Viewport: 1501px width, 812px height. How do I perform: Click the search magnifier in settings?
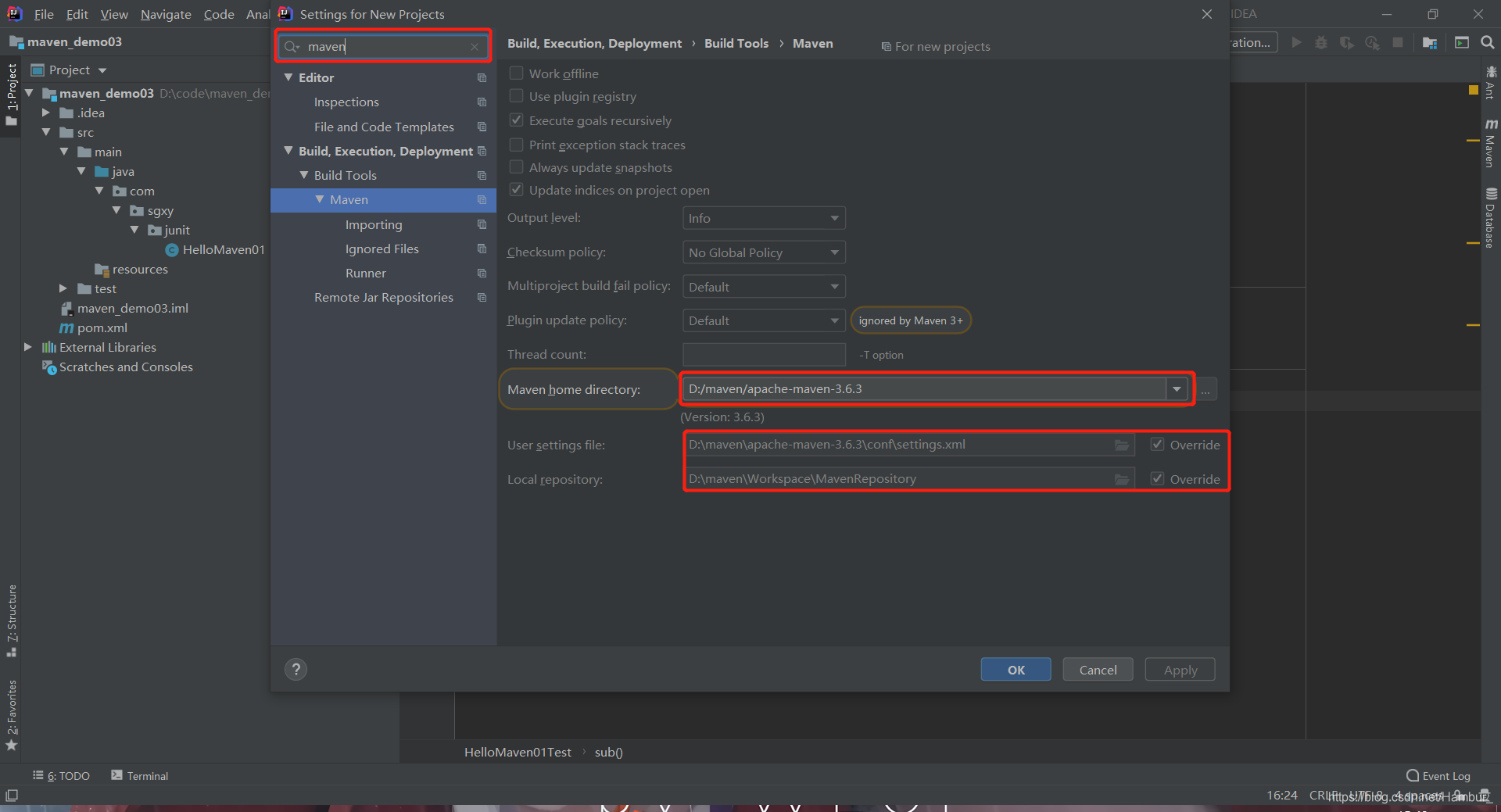(292, 47)
